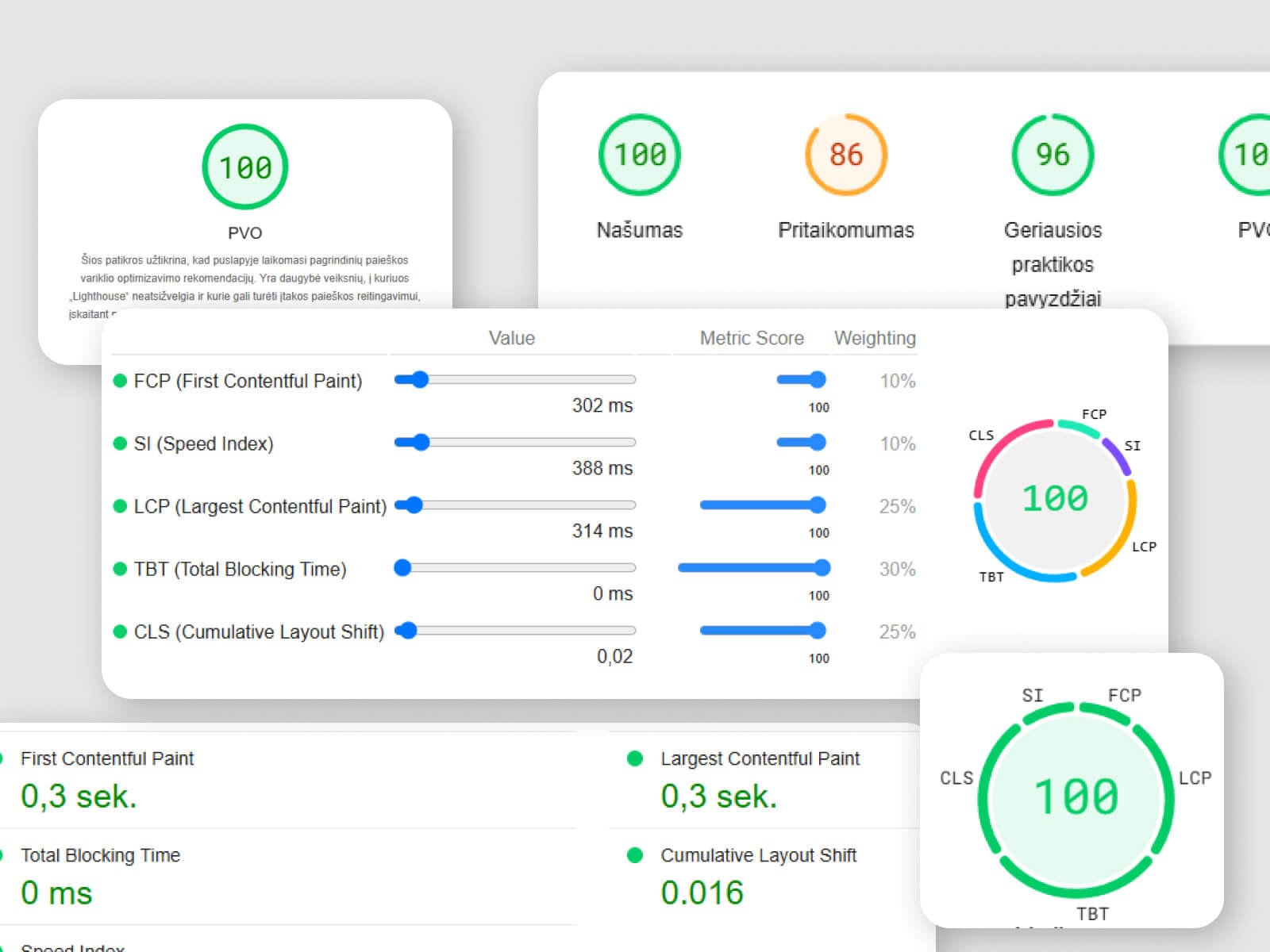Screen dimensions: 1270x952
Task: Select the Pritaikomumas score gauge 86
Action: pyautogui.click(x=846, y=155)
